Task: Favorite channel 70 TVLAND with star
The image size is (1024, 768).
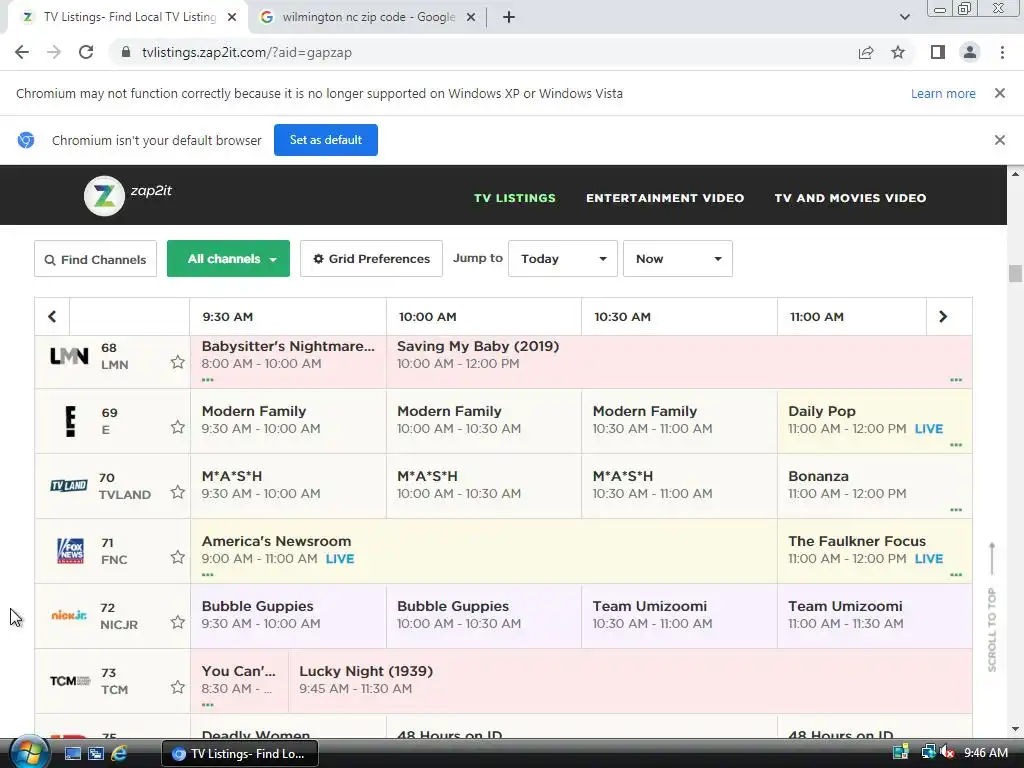Action: (178, 492)
